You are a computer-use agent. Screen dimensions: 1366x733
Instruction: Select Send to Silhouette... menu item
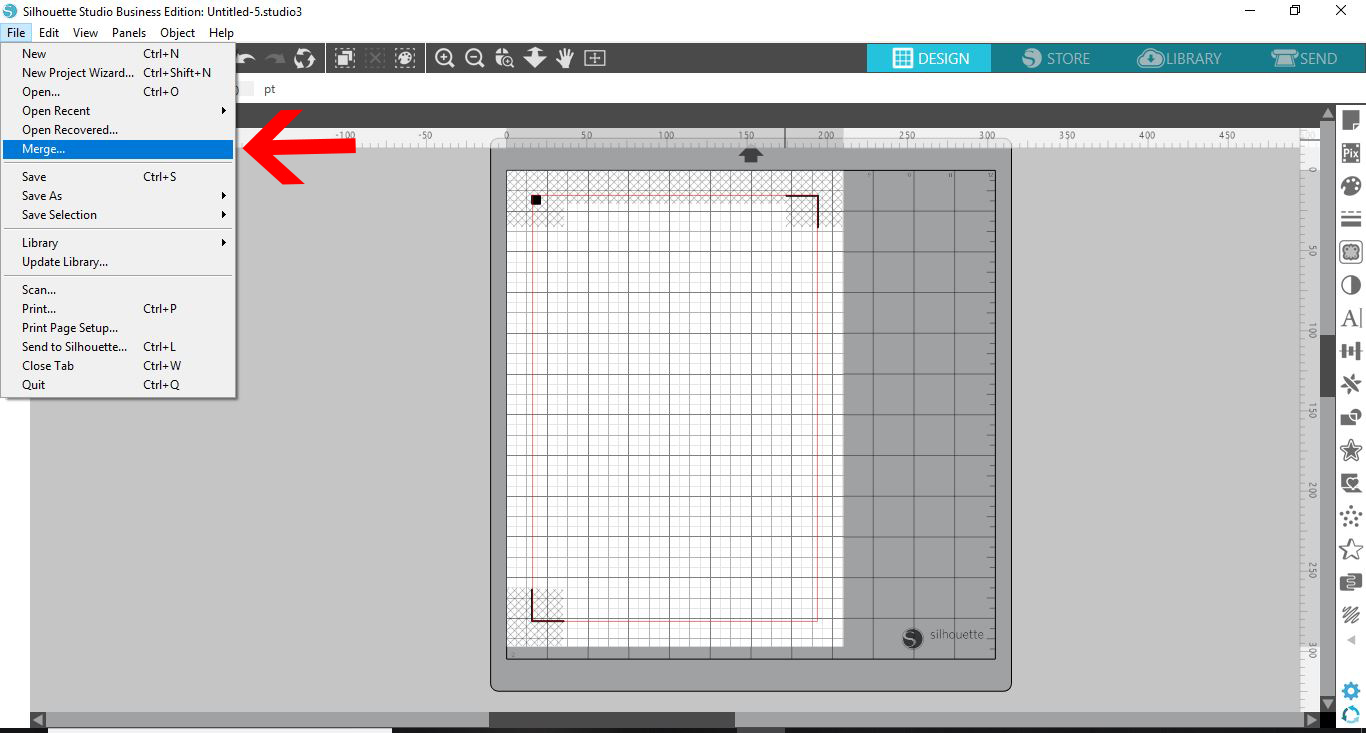[x=117, y=347]
